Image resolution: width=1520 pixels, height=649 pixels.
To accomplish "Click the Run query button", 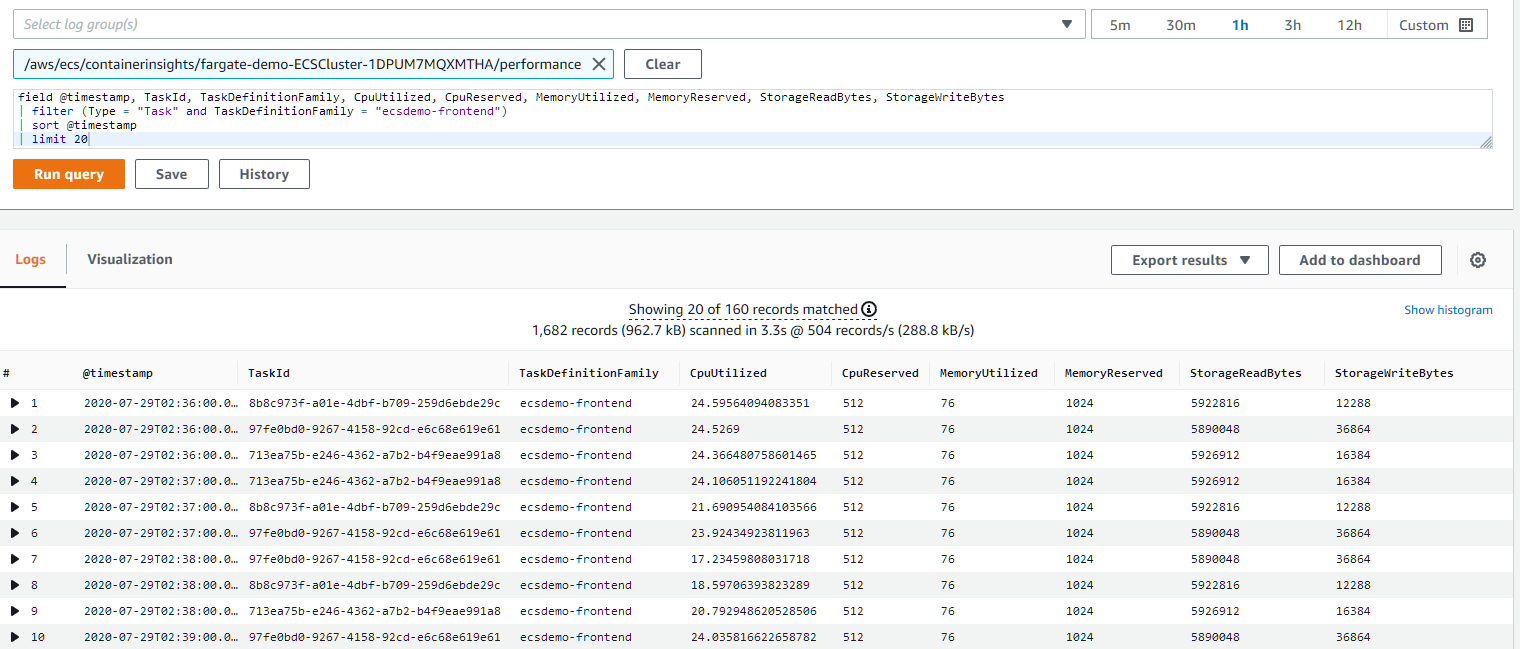I will click(x=69, y=174).
